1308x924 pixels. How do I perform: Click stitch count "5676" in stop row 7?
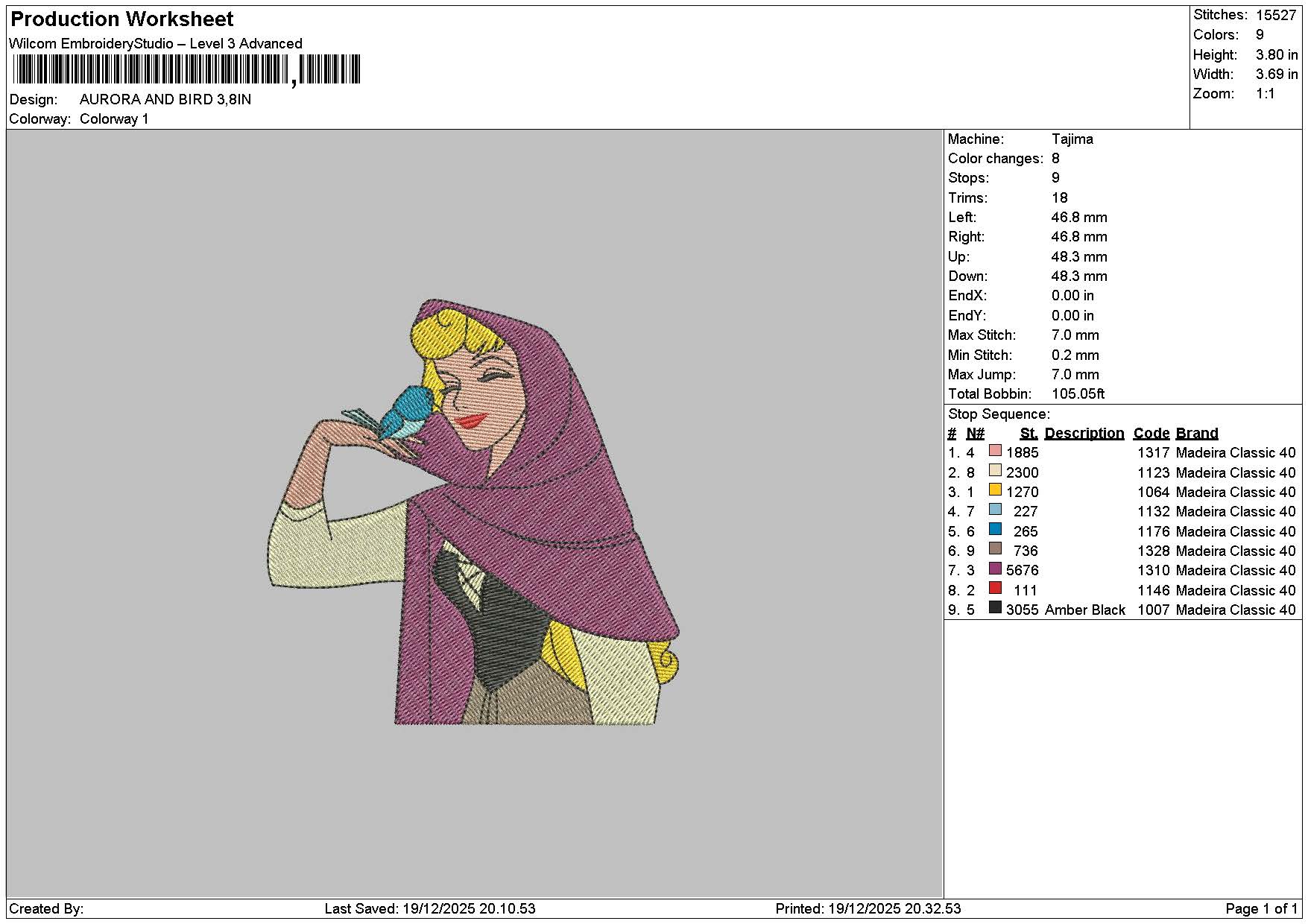tap(1023, 571)
